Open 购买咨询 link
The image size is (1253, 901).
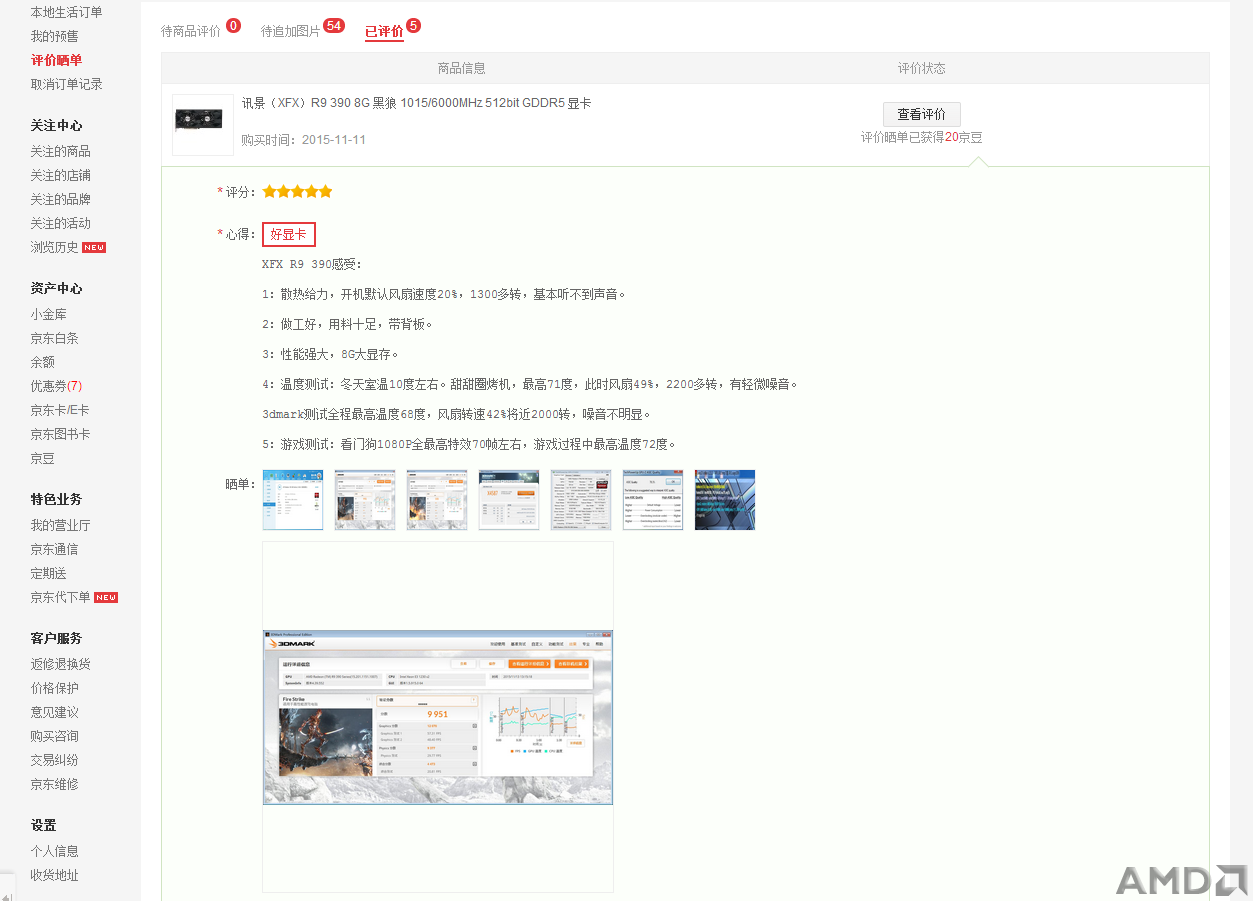pyautogui.click(x=54, y=736)
